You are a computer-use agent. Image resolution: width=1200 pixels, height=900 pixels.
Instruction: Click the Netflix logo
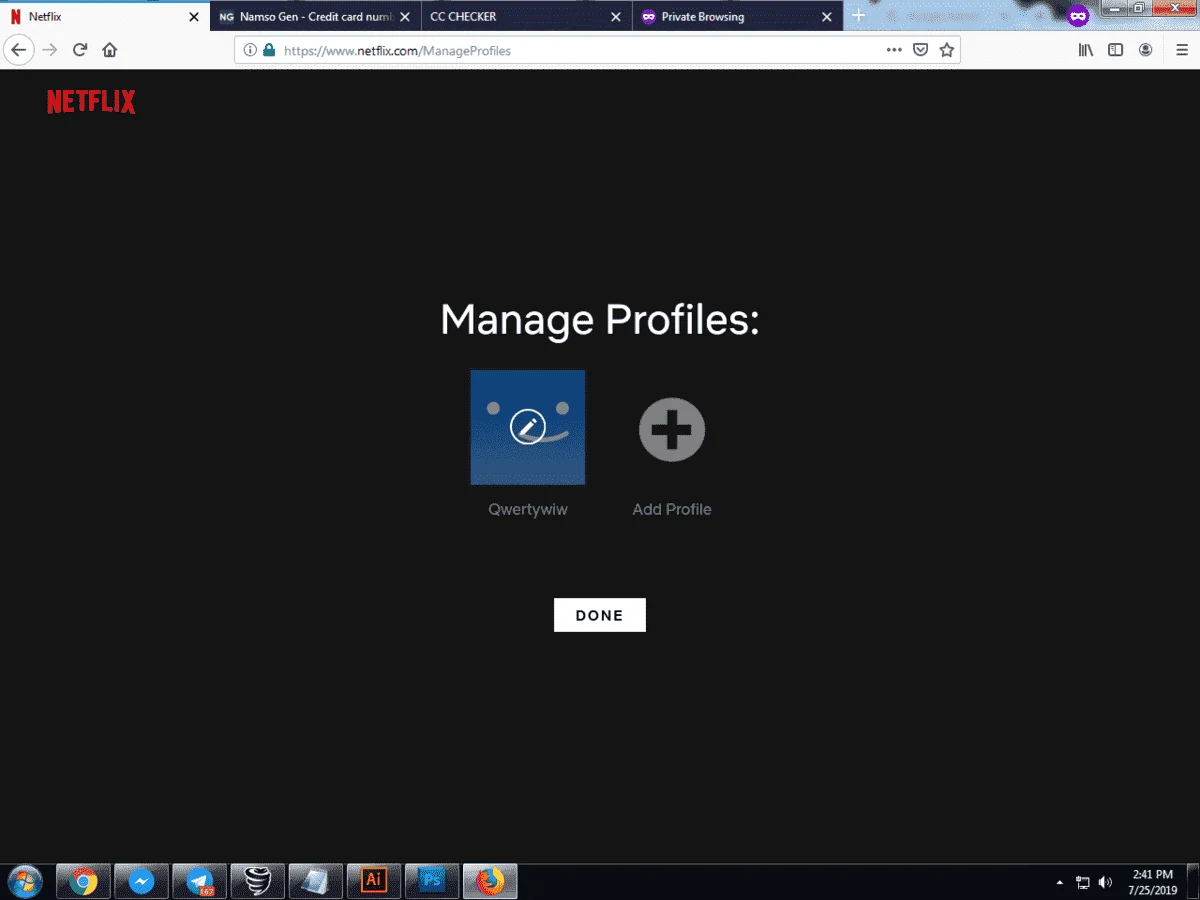91,101
